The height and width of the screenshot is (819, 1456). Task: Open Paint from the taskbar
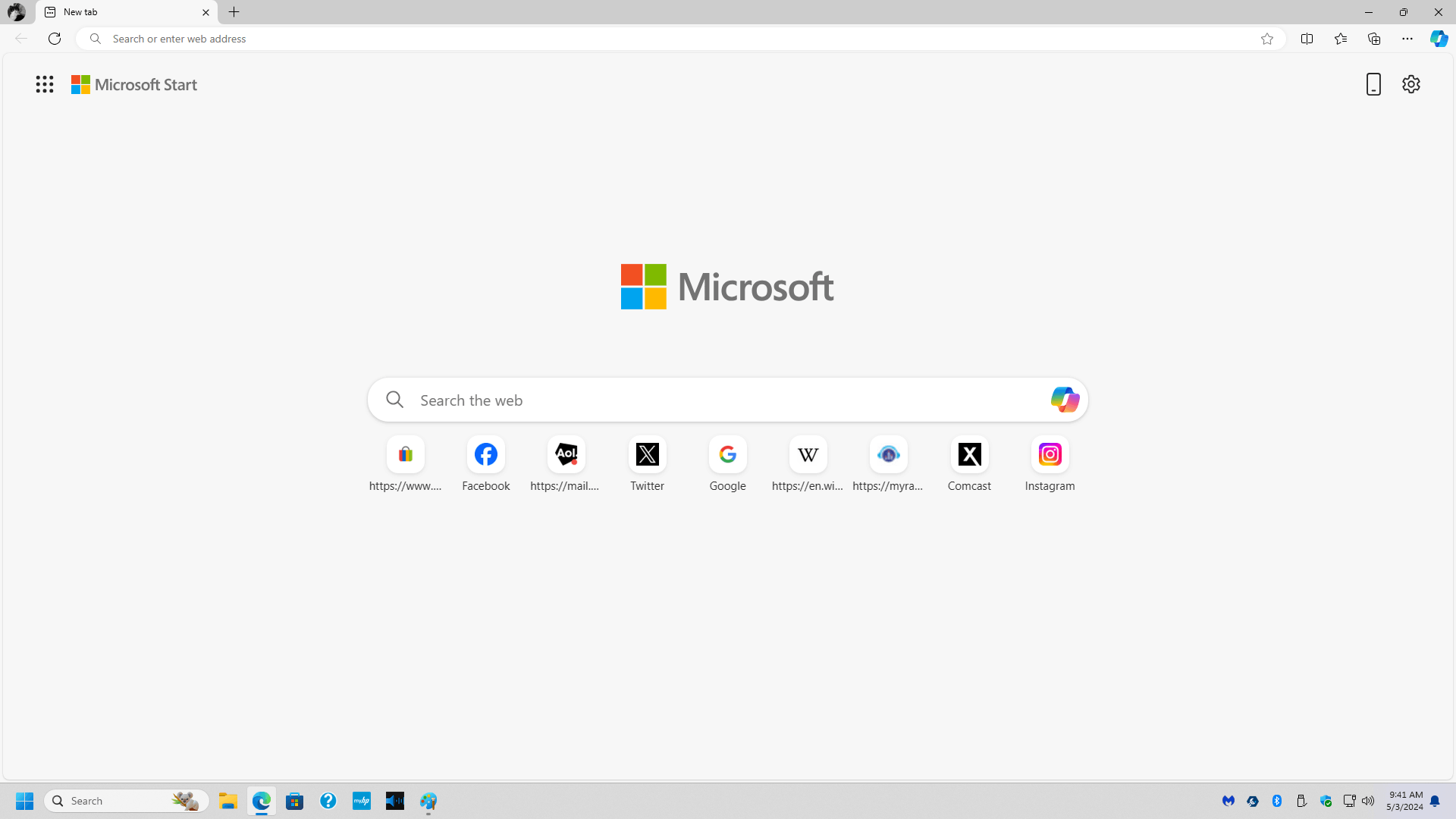428,801
